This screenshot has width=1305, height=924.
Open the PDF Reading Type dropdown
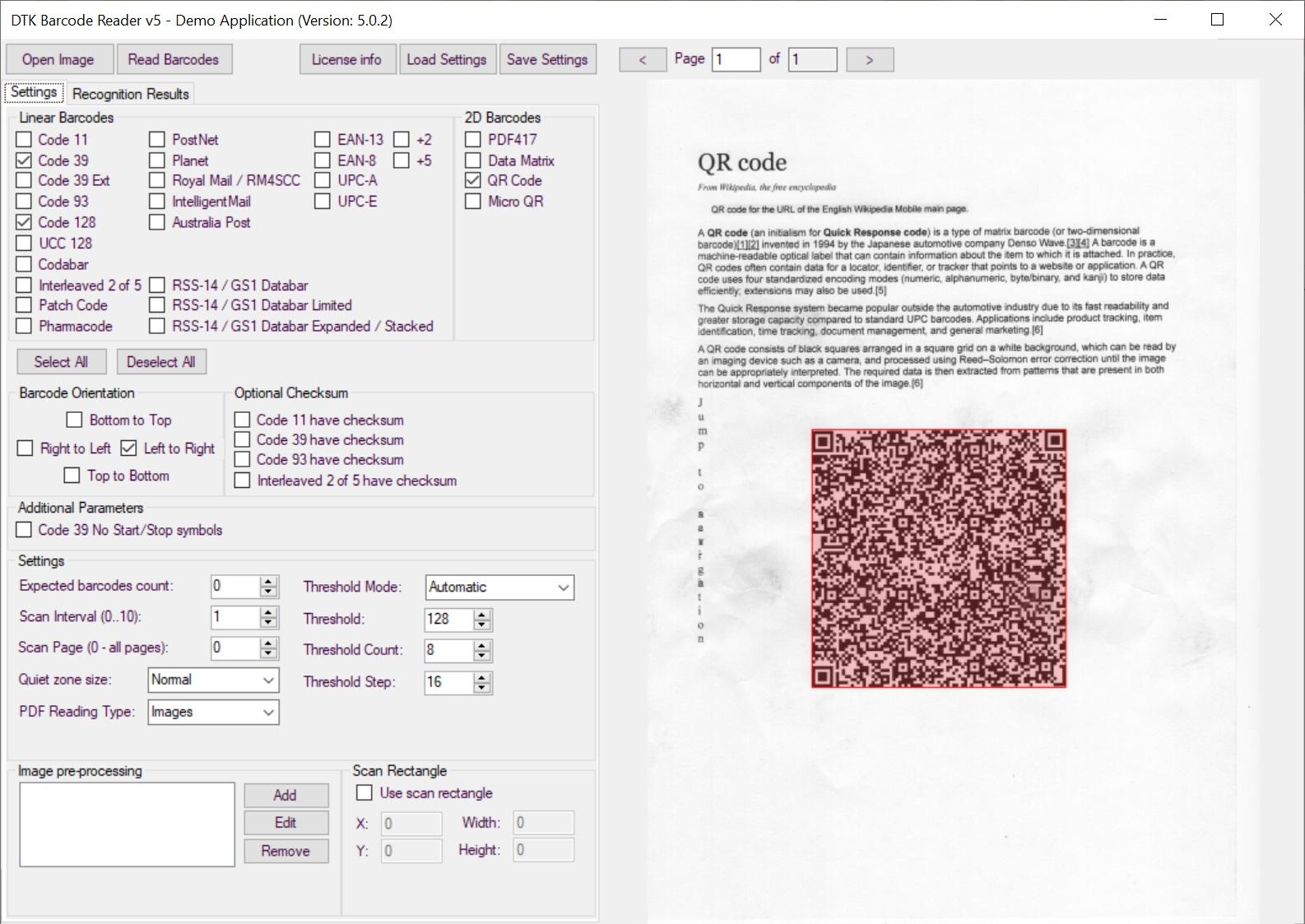point(213,712)
